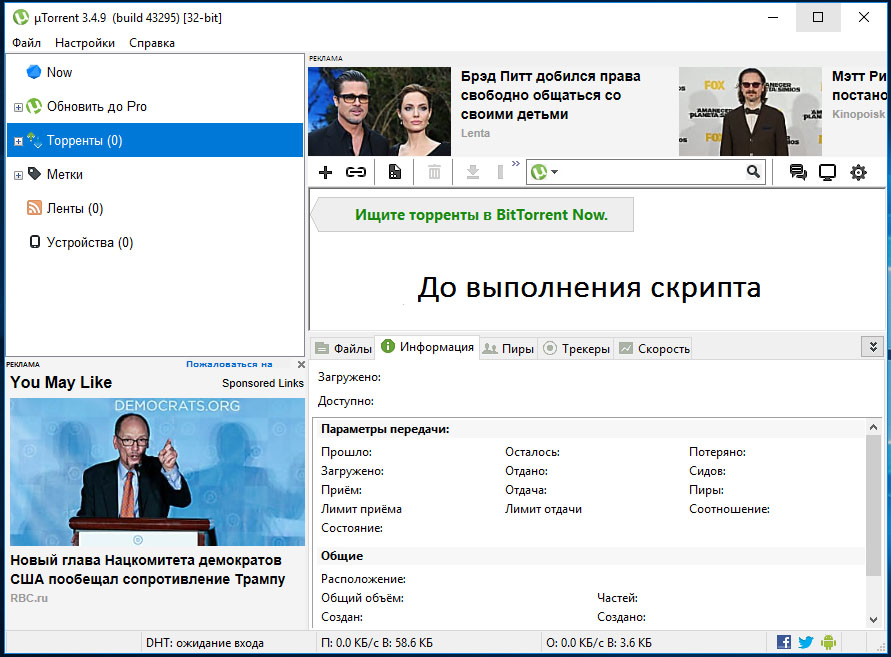Expand the Торренты (0) tree node

click(18, 141)
